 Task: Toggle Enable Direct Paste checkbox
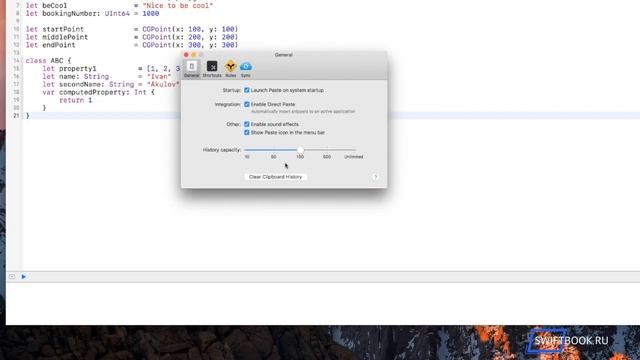[247, 104]
